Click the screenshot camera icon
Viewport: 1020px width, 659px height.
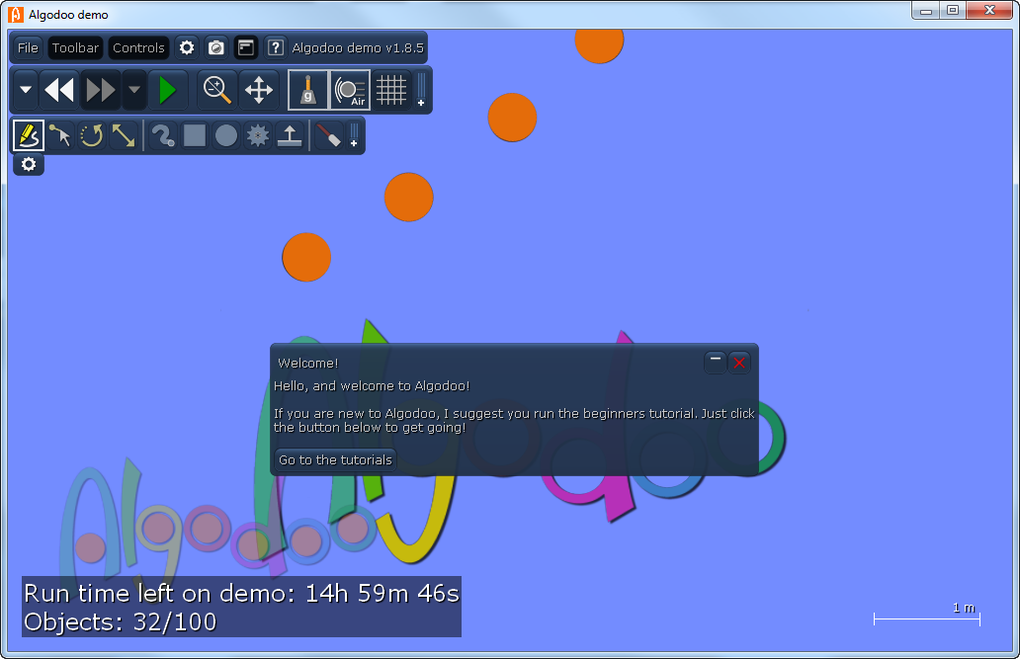coord(216,47)
